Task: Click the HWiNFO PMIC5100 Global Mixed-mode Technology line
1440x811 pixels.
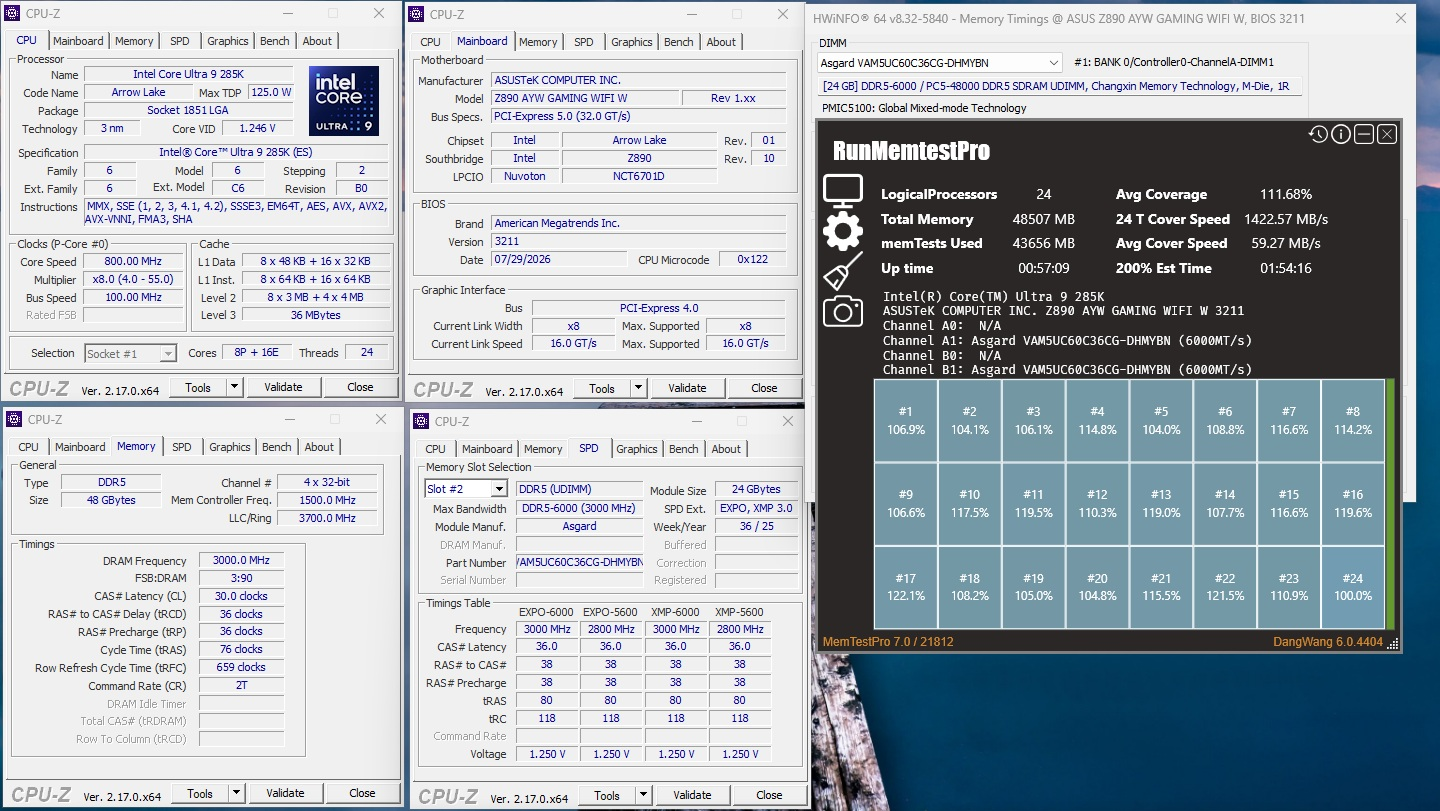Action: click(924, 108)
